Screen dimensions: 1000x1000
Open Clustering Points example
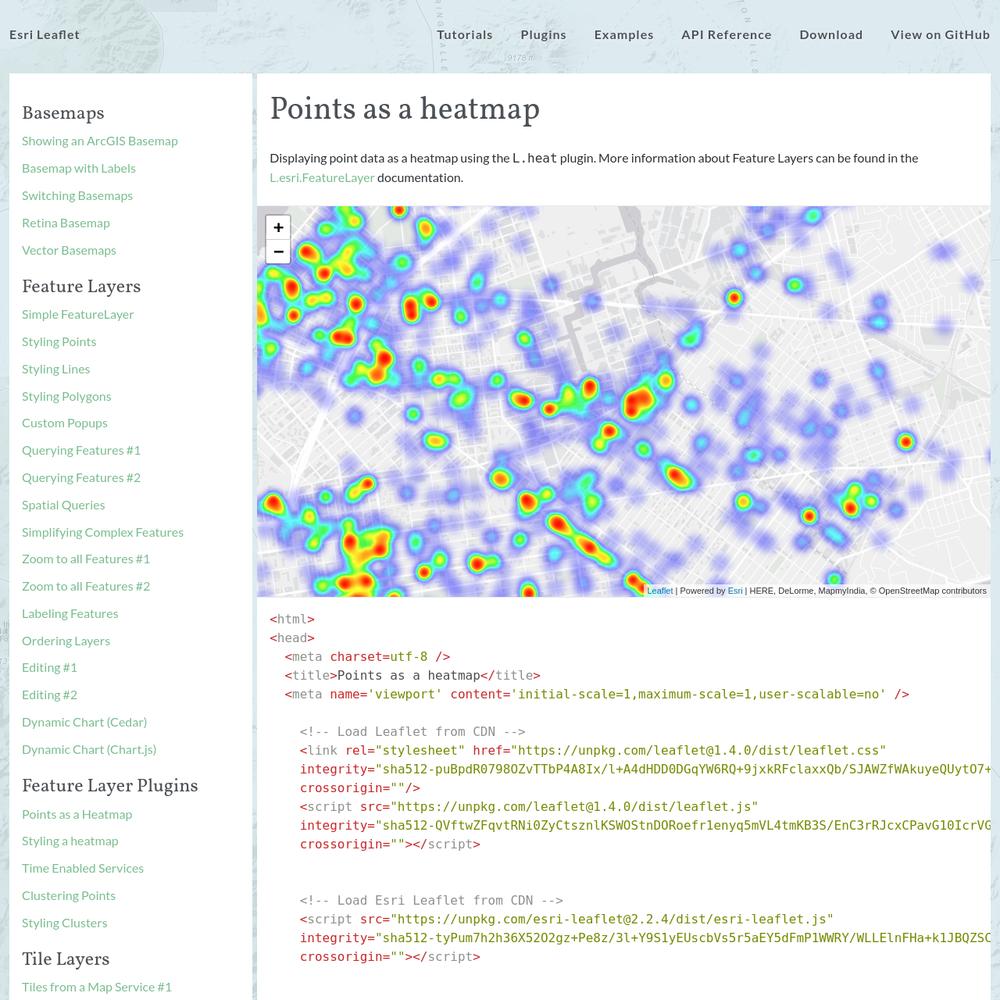tap(69, 897)
